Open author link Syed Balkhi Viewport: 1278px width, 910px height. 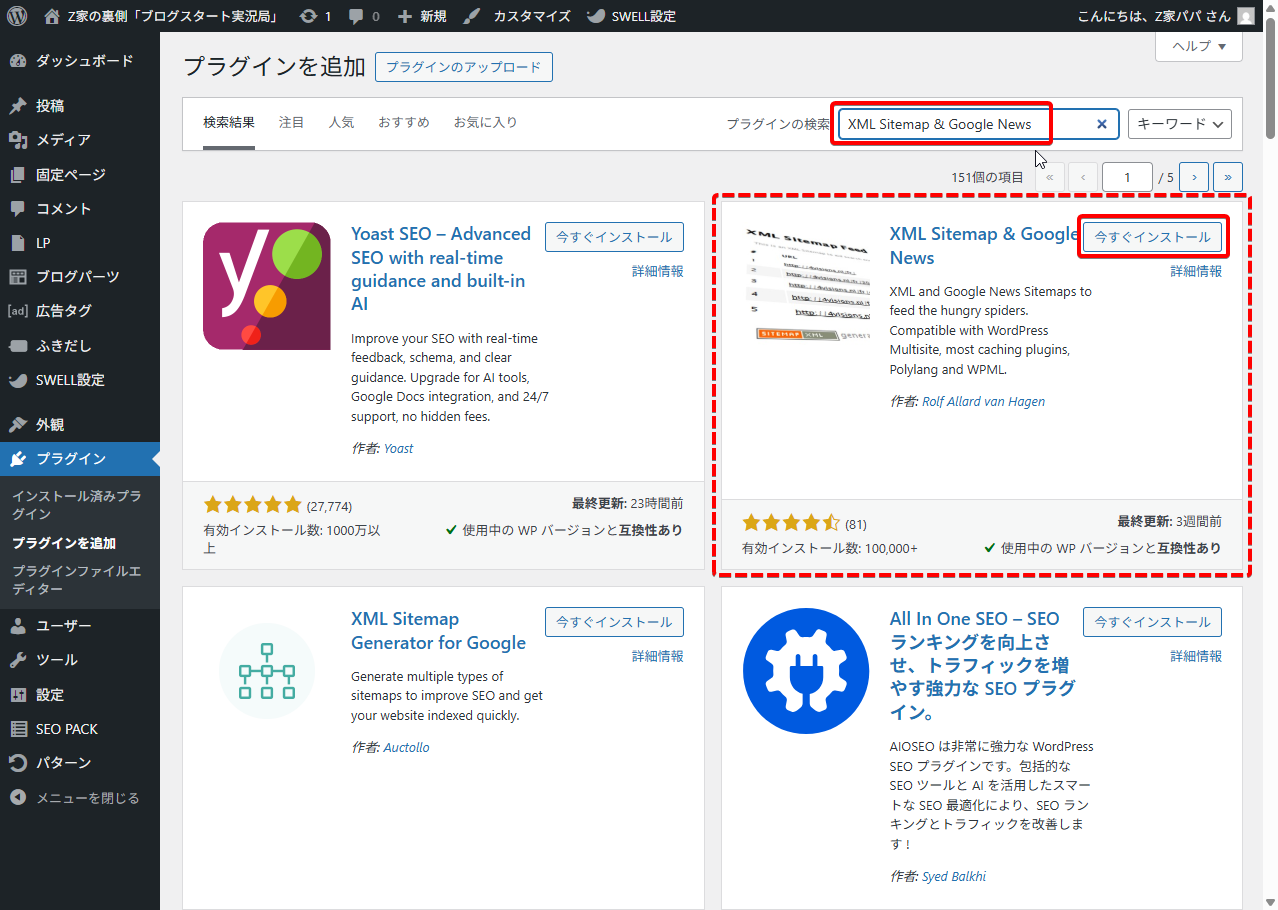[x=954, y=876]
